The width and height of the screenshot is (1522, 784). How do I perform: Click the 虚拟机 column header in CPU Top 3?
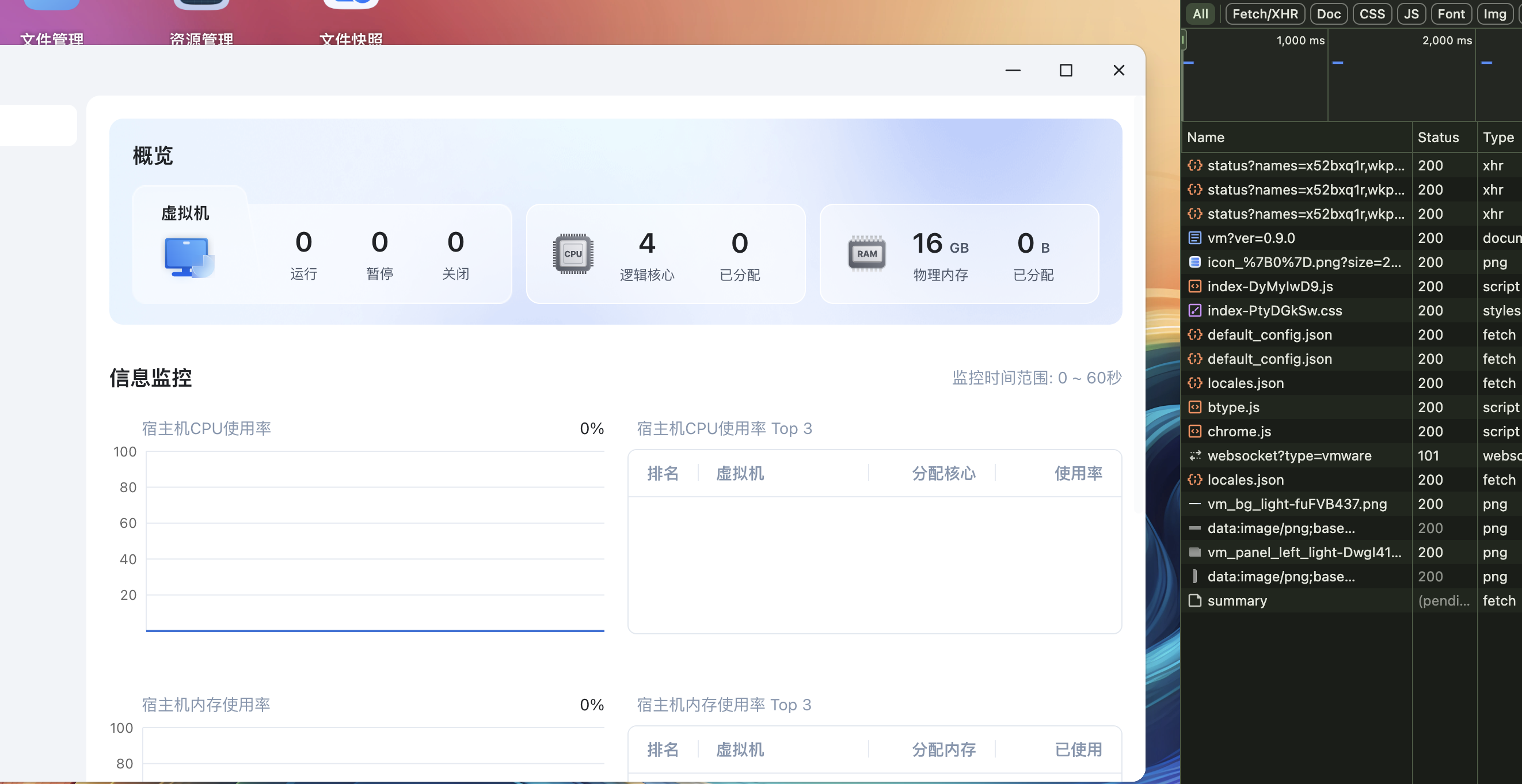coord(740,473)
